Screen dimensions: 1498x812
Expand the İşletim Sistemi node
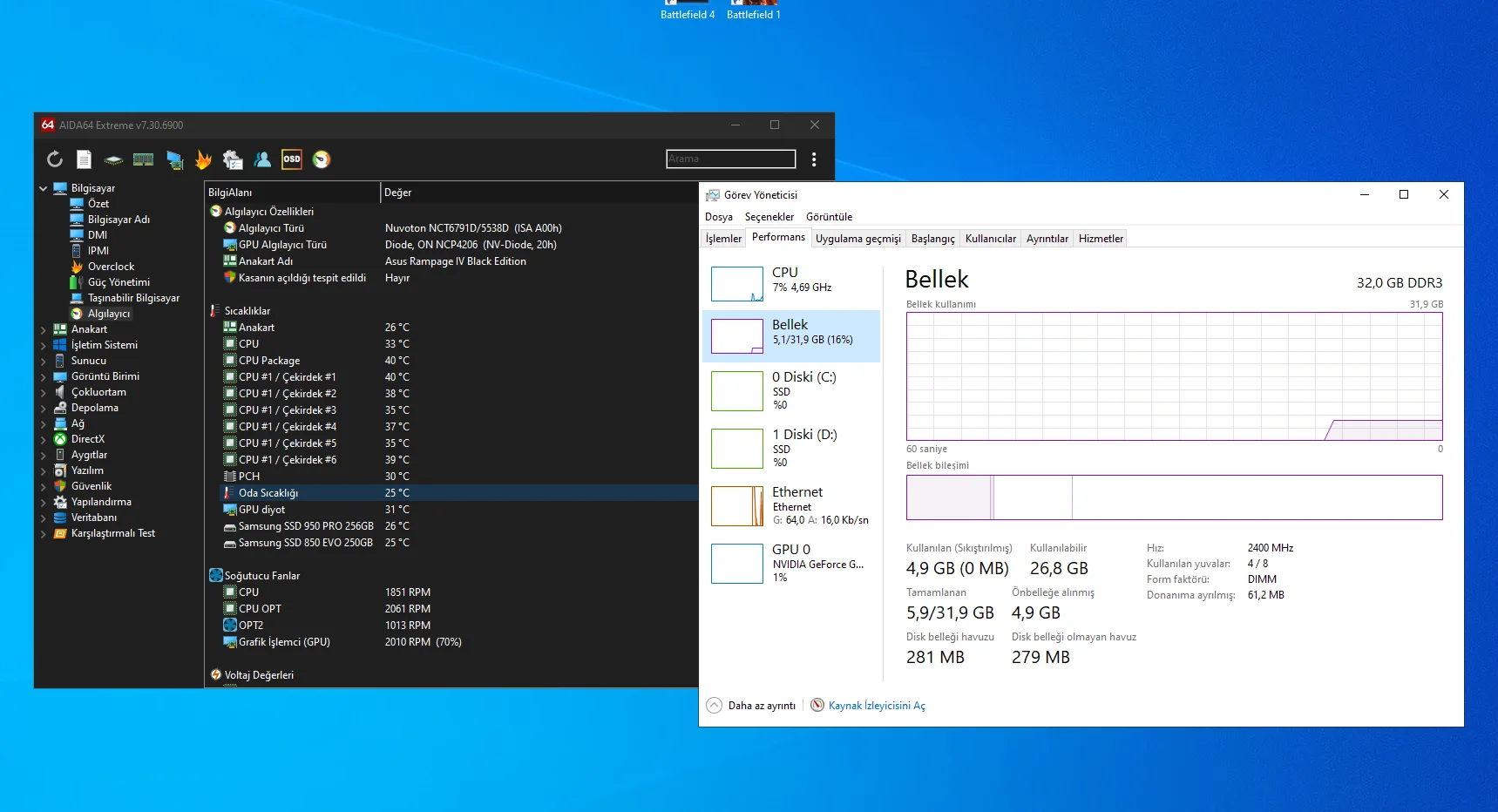click(x=44, y=345)
